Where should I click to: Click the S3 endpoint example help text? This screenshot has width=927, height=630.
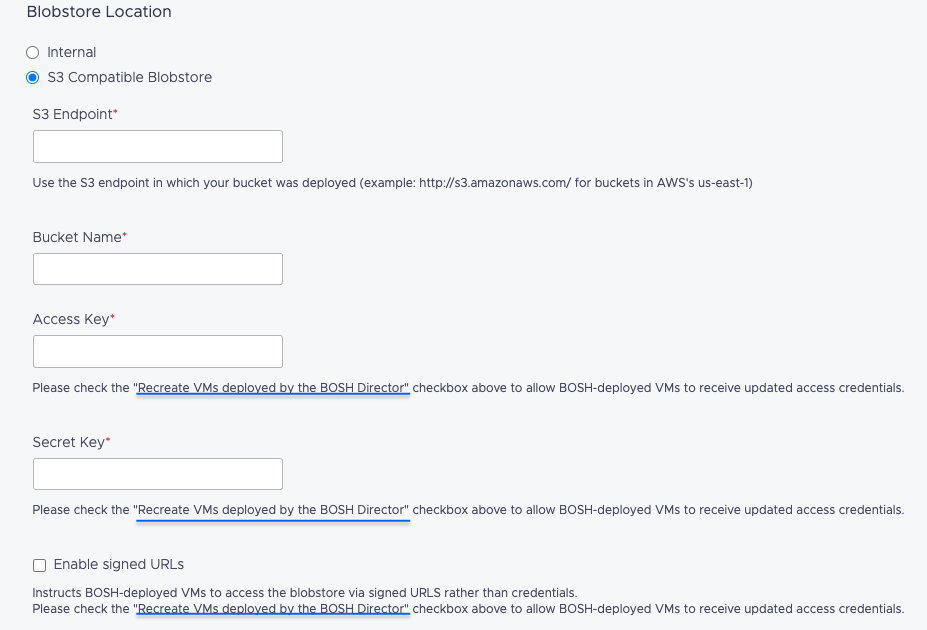click(392, 182)
